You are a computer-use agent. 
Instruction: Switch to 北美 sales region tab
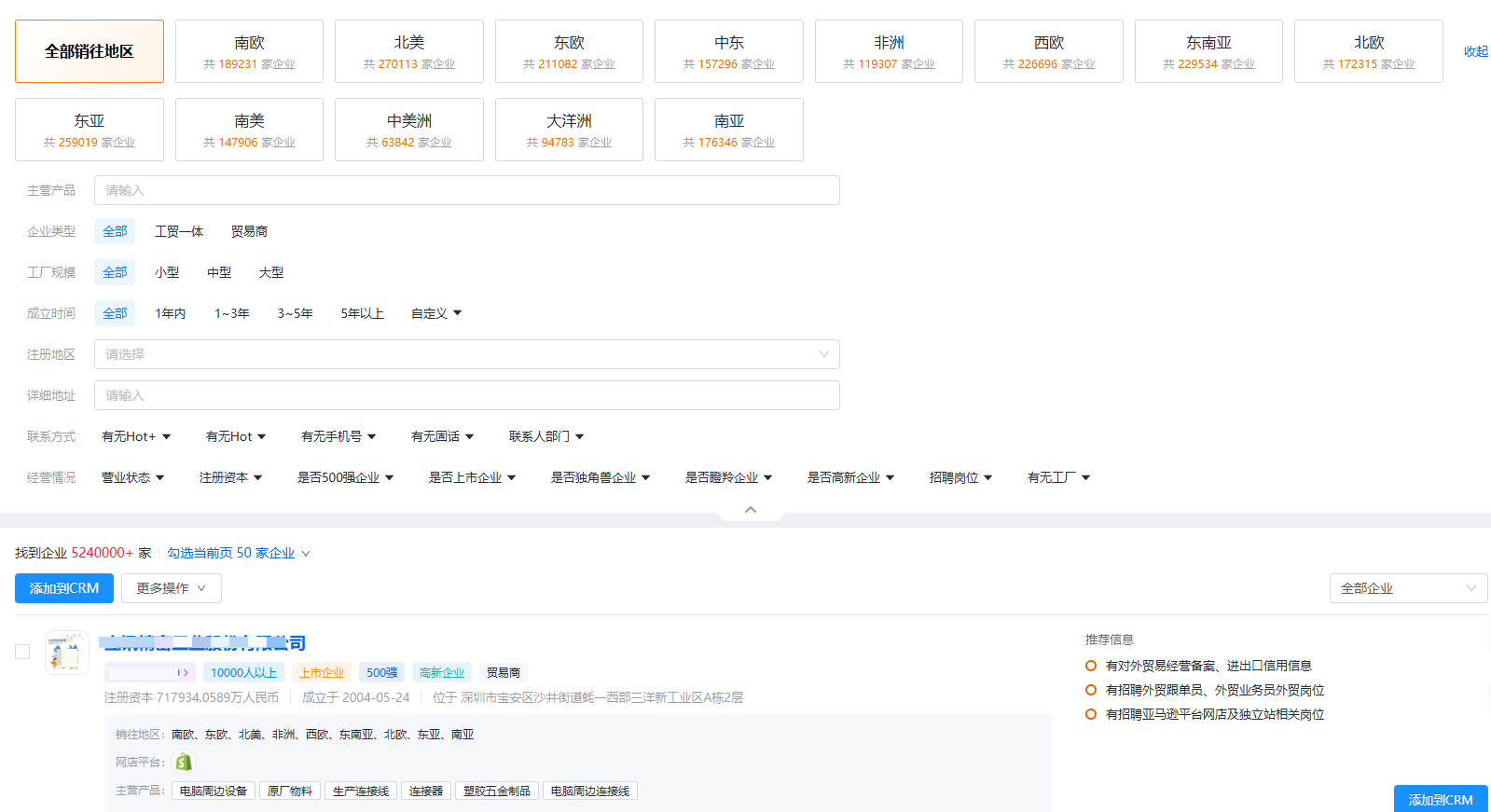pyautogui.click(x=409, y=51)
